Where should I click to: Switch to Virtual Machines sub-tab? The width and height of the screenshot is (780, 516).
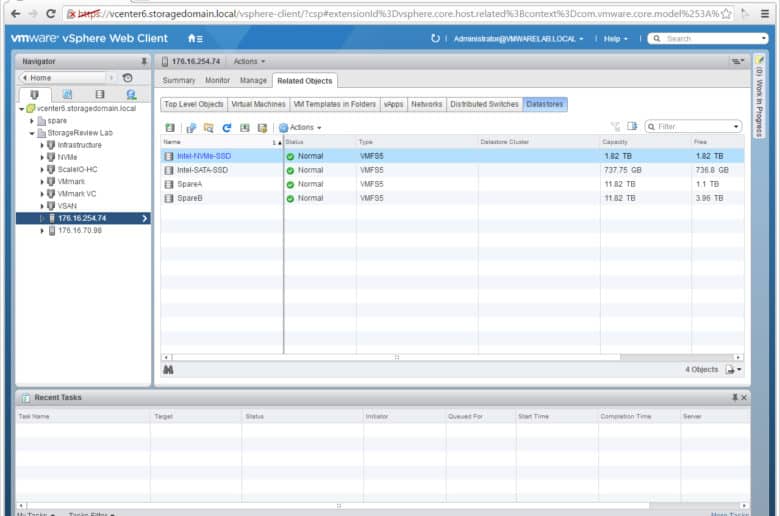tap(259, 104)
